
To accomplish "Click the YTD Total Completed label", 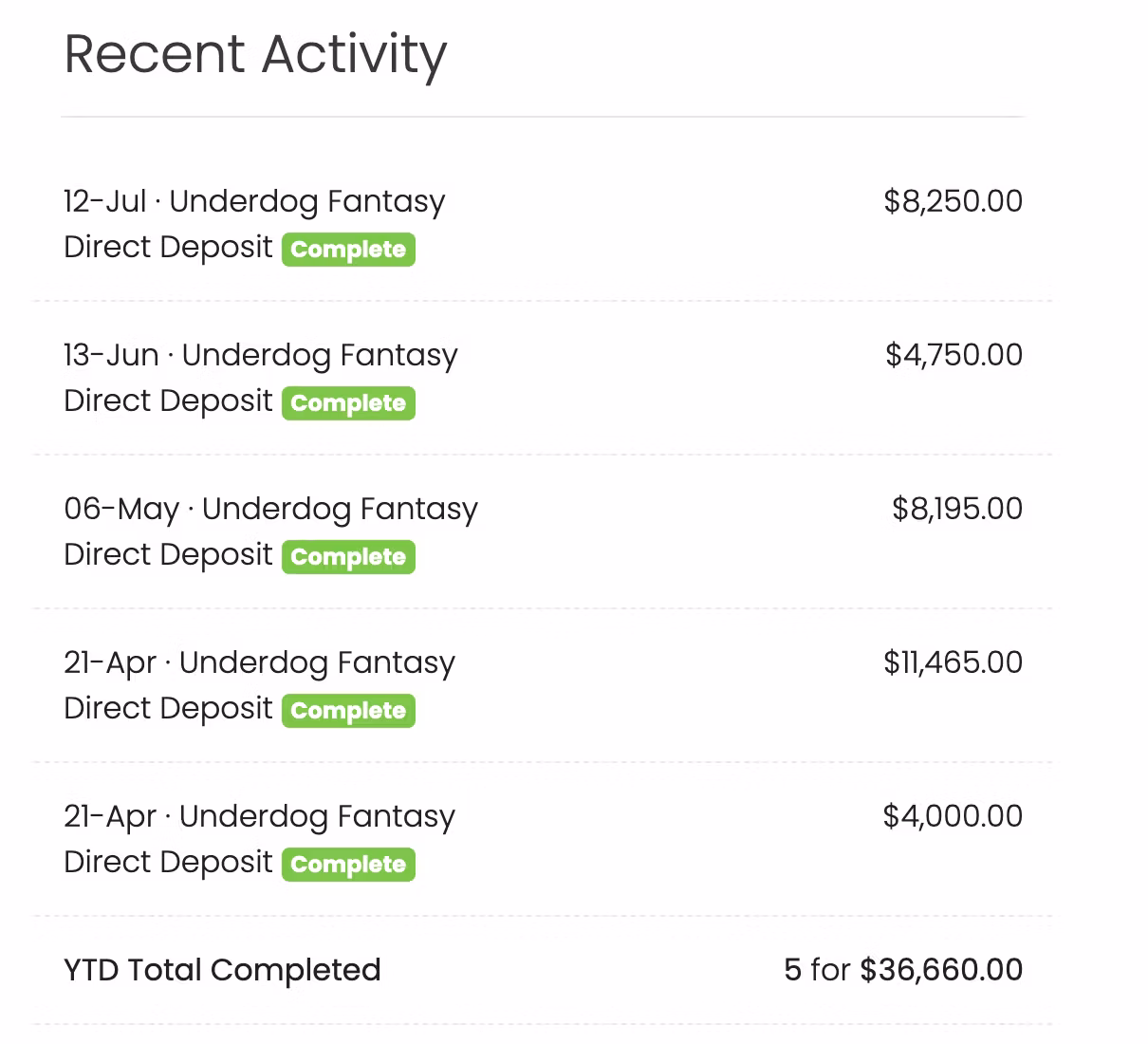I will (x=222, y=970).
